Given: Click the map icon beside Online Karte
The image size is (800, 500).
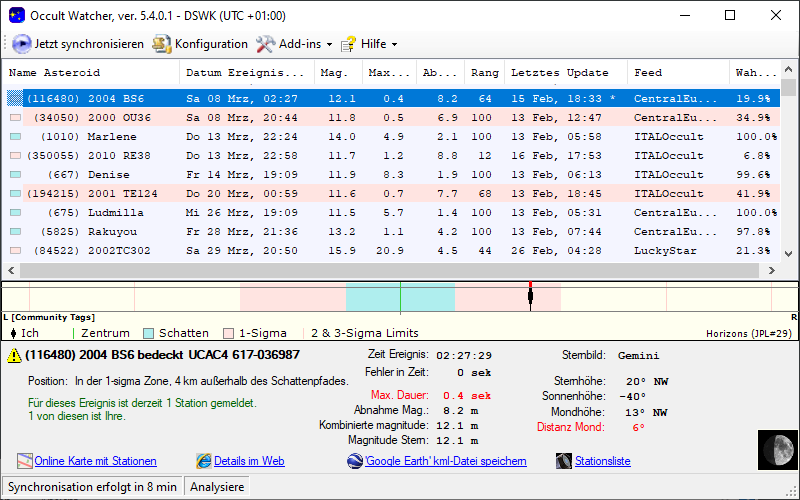Looking at the screenshot, I should pyautogui.click(x=24, y=461).
